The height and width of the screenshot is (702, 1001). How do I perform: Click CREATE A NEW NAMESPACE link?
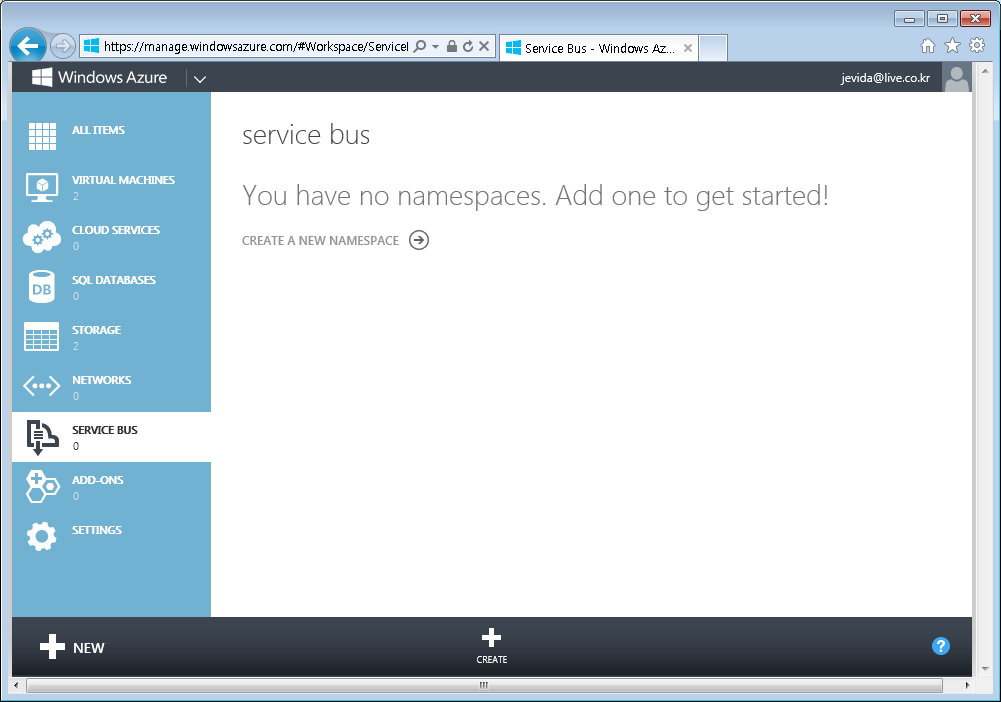click(x=320, y=241)
